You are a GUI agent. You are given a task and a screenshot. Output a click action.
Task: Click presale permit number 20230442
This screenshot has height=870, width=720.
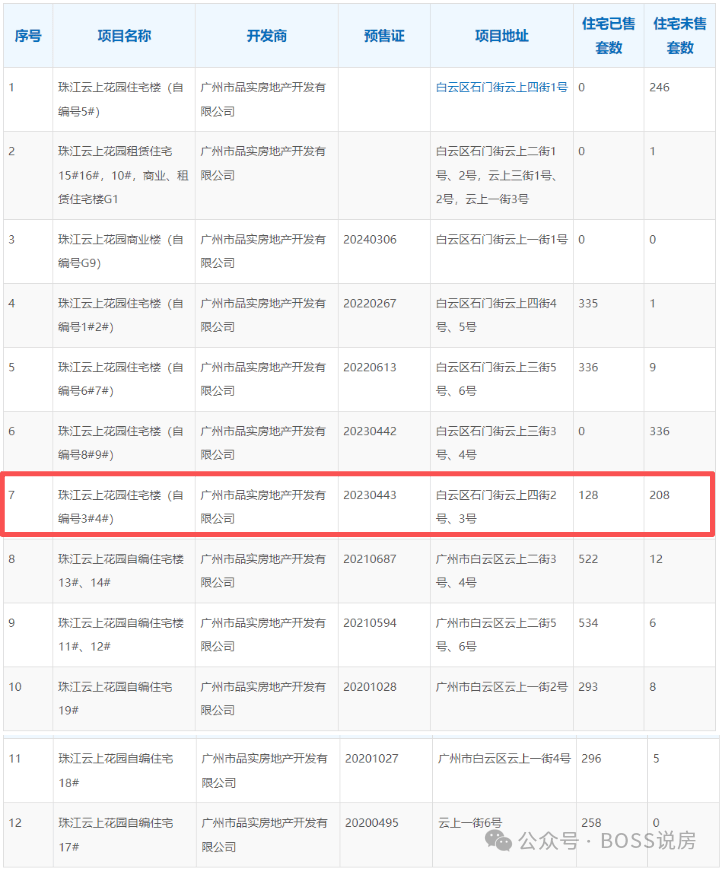[370, 431]
